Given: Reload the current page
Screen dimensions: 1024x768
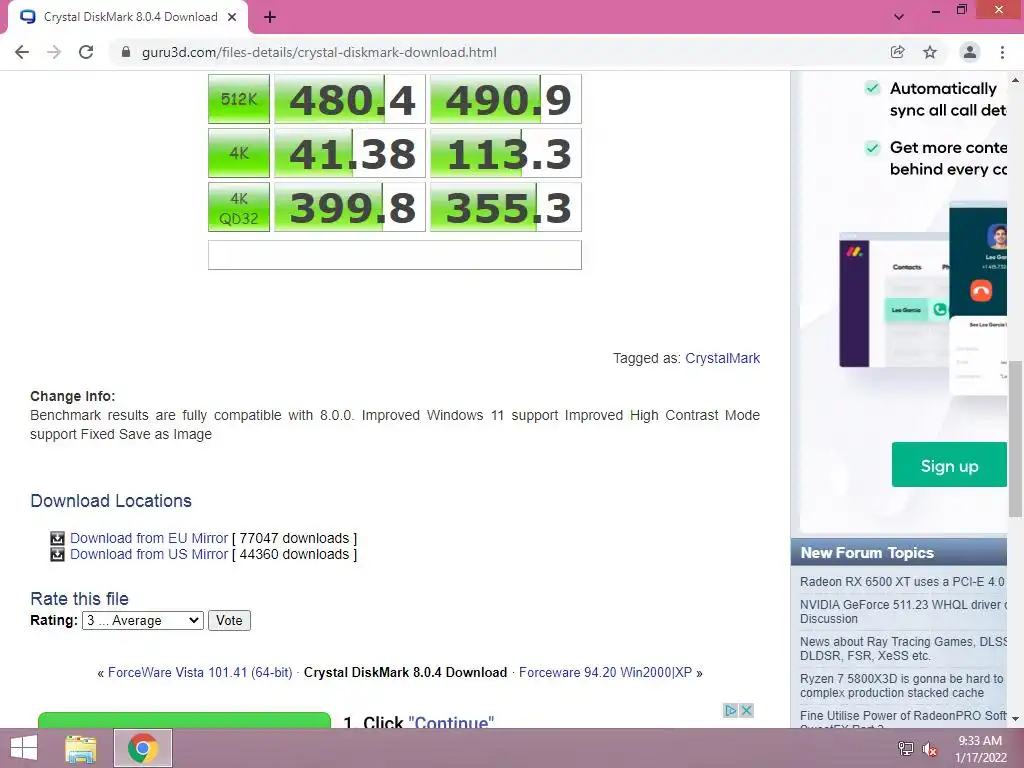Looking at the screenshot, I should [x=86, y=52].
